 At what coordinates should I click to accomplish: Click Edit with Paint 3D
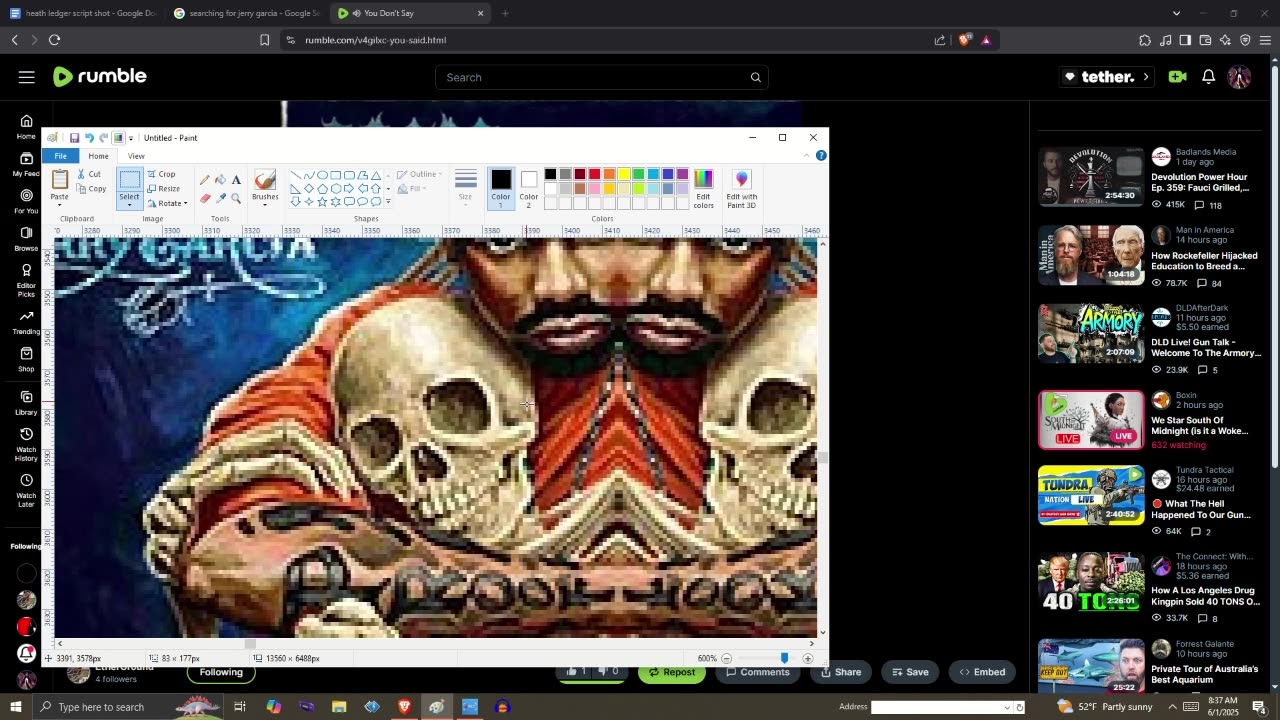(x=741, y=188)
